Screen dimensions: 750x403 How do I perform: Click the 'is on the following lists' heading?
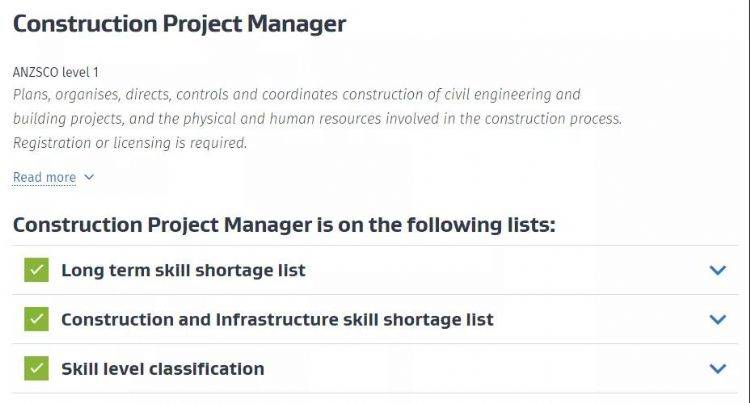[284, 225]
